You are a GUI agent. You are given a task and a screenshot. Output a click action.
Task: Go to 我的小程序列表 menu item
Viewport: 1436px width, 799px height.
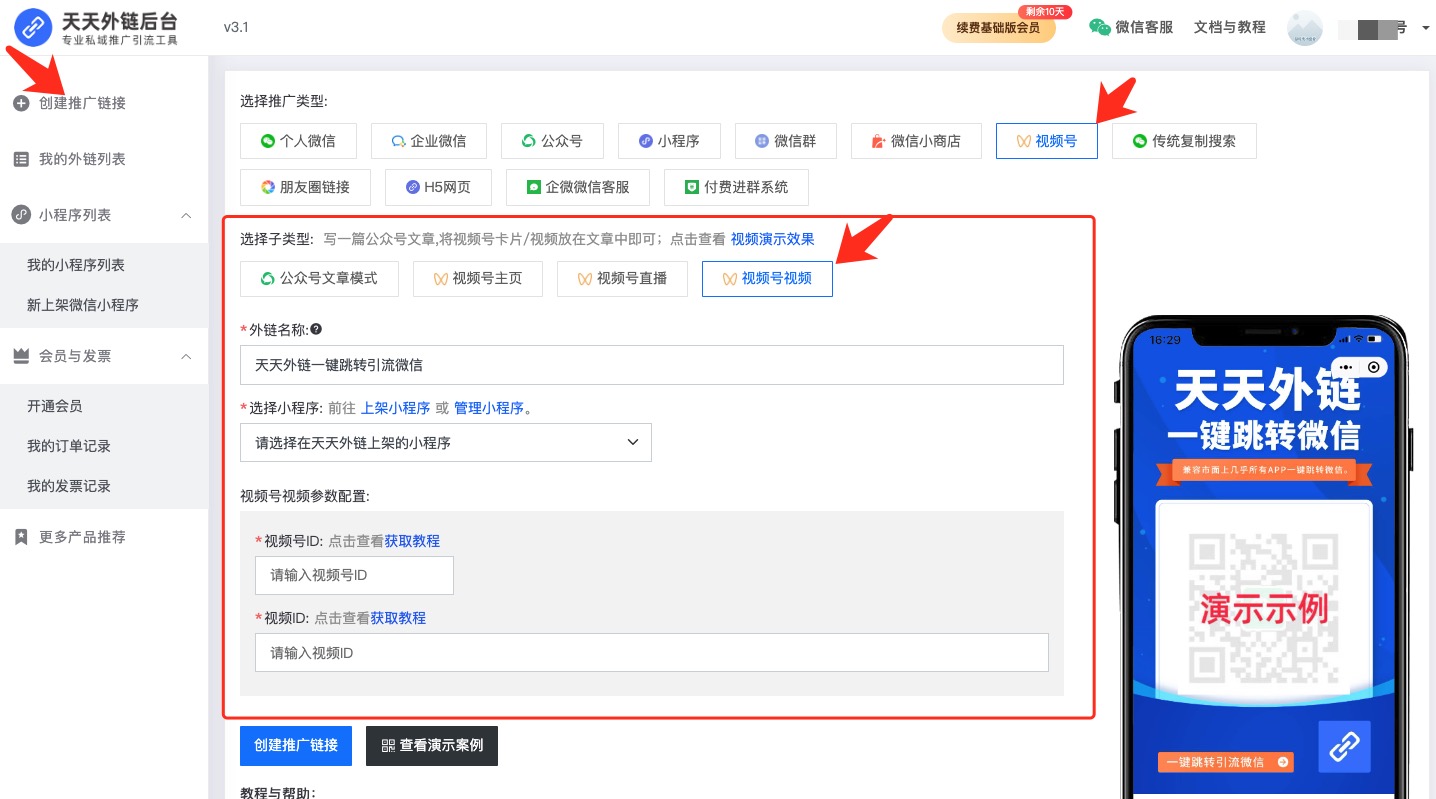76,265
